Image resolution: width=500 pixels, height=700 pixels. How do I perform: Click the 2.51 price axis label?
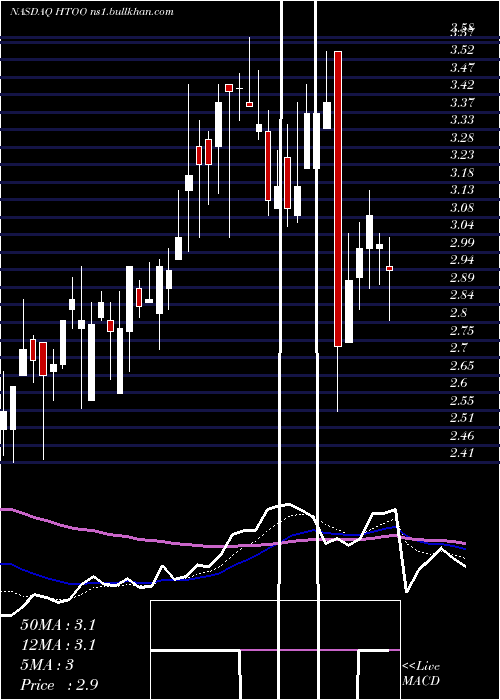[462, 417]
